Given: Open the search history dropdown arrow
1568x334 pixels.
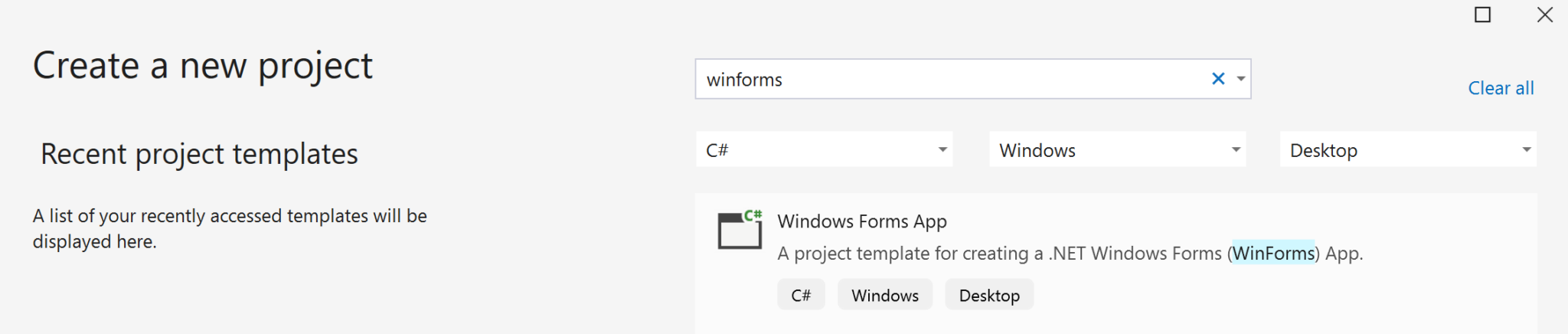Looking at the screenshot, I should 1241,79.
